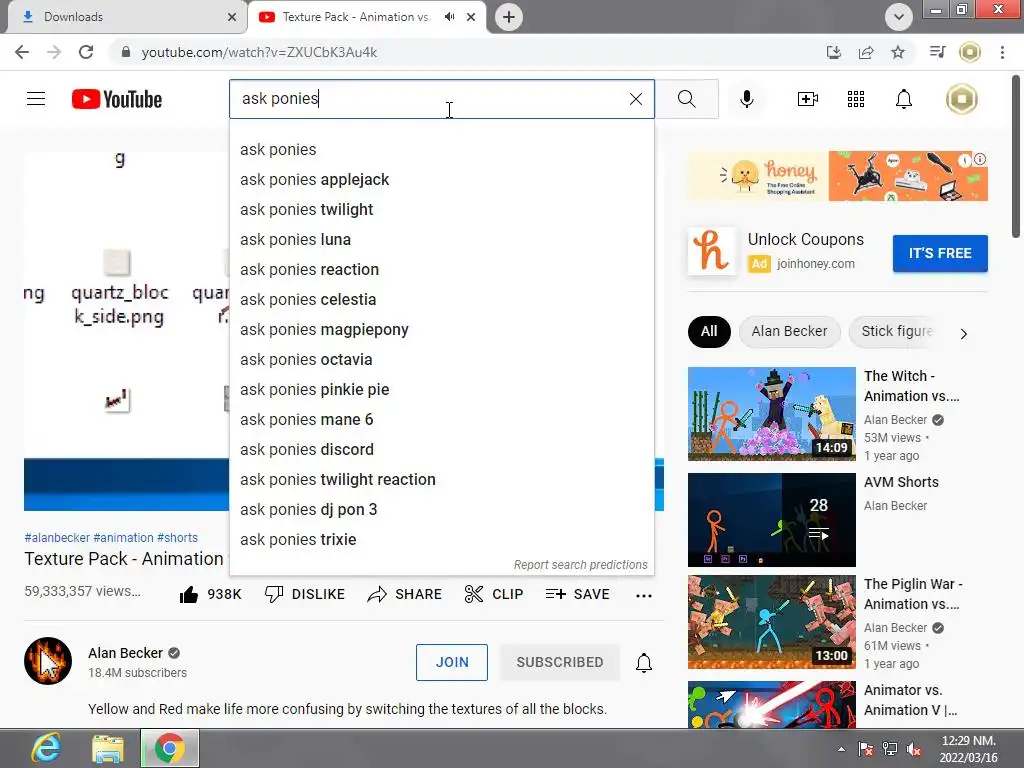Show more filter chips with arrow

[x=964, y=334]
